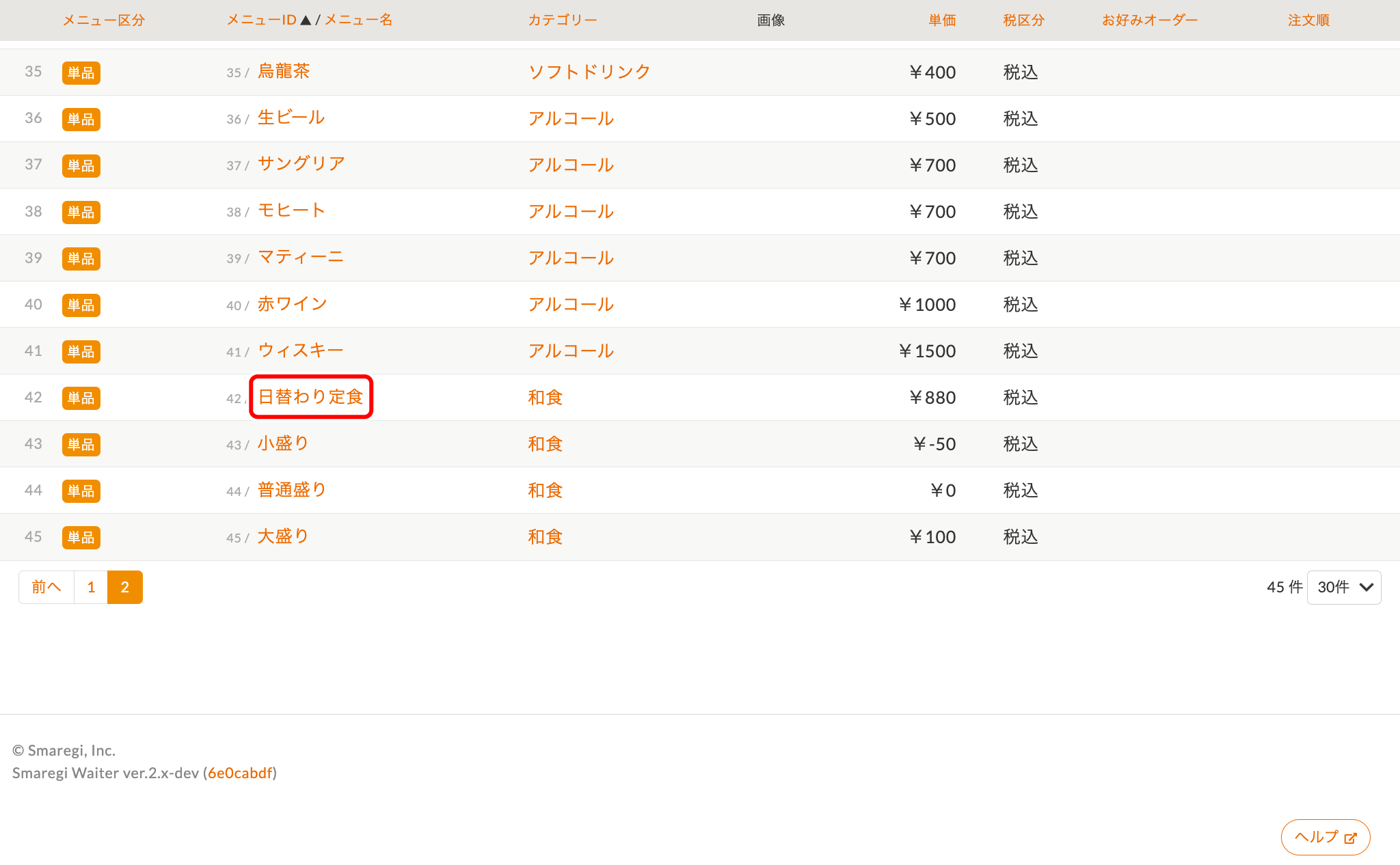The image size is (1400, 865).
Task: Sort by 単価 column header
Action: coord(942,20)
